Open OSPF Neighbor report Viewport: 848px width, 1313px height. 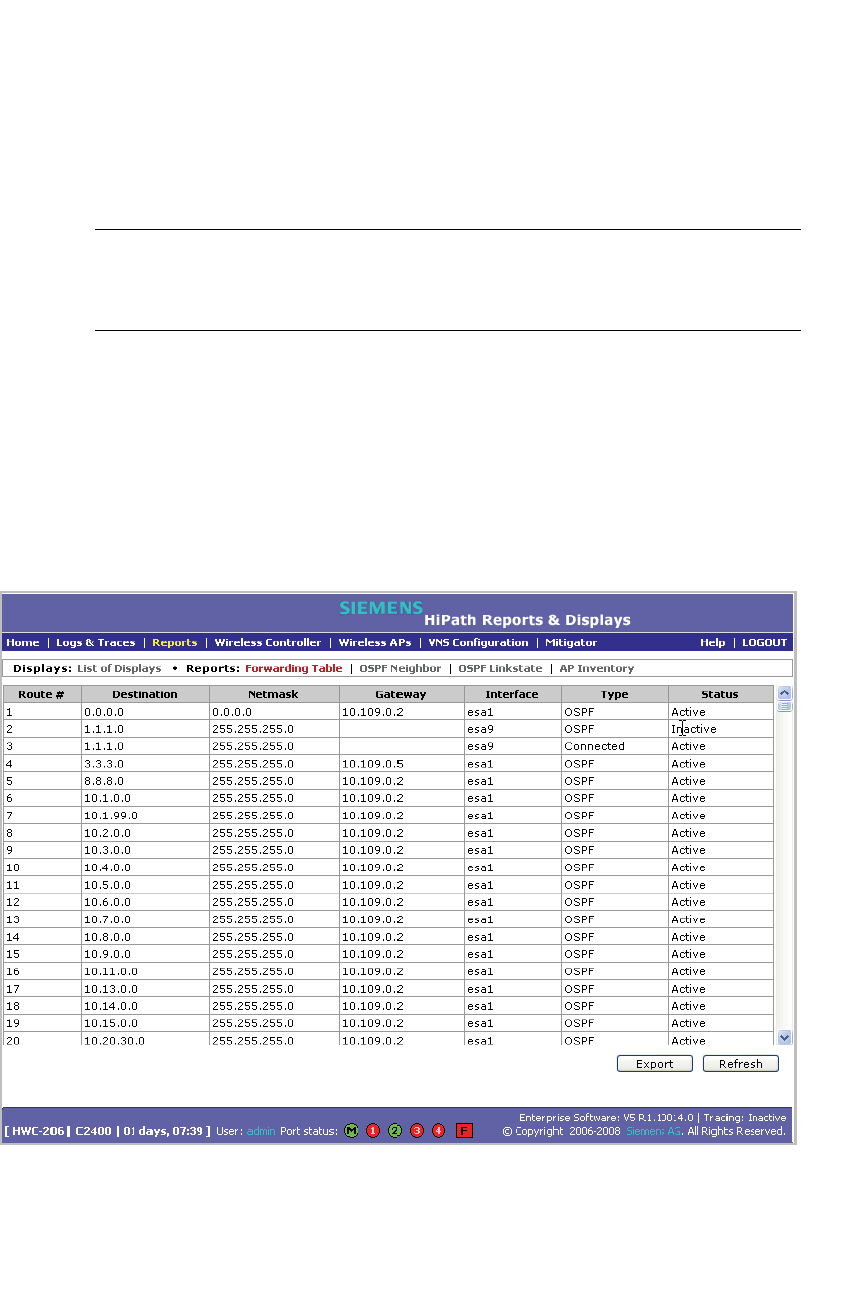pos(400,668)
